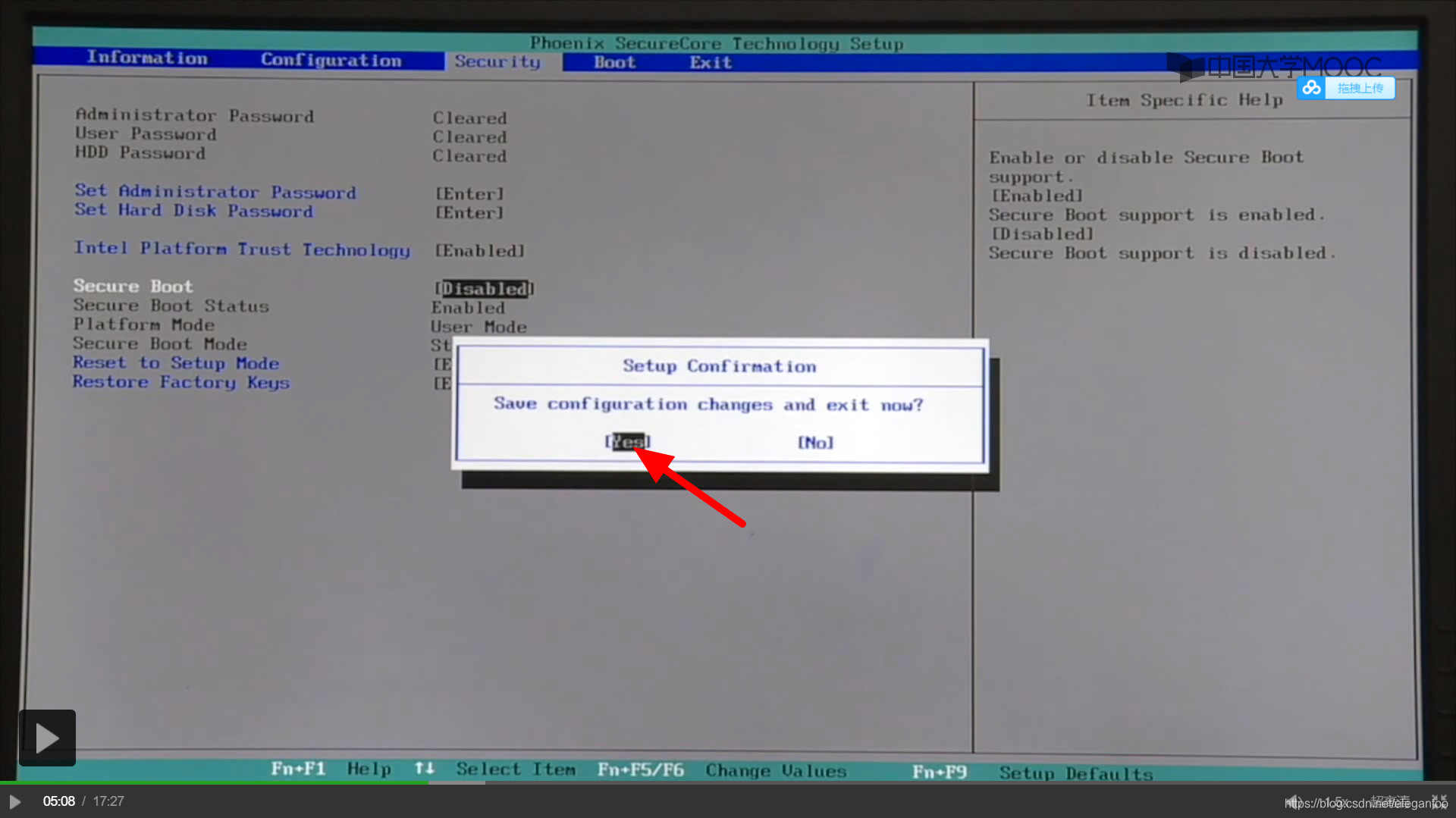The height and width of the screenshot is (818, 1456).
Task: Click the Fn+F1 Help hint
Action: click(331, 769)
